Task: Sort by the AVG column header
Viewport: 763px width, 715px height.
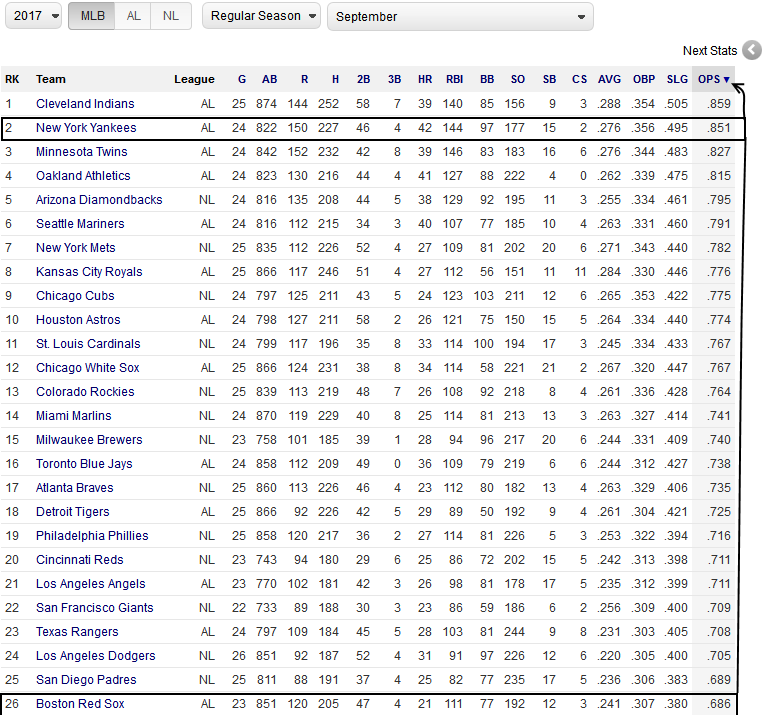Action: pyautogui.click(x=609, y=79)
